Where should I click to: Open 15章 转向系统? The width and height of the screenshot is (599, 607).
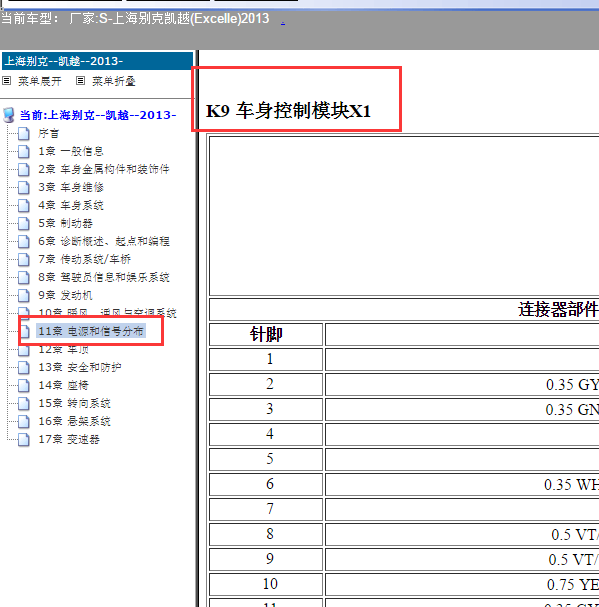coord(74,403)
